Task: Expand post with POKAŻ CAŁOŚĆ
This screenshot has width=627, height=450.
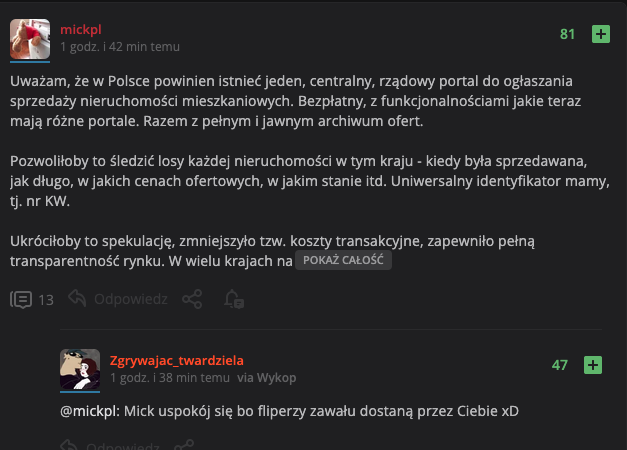Action: 344,260
